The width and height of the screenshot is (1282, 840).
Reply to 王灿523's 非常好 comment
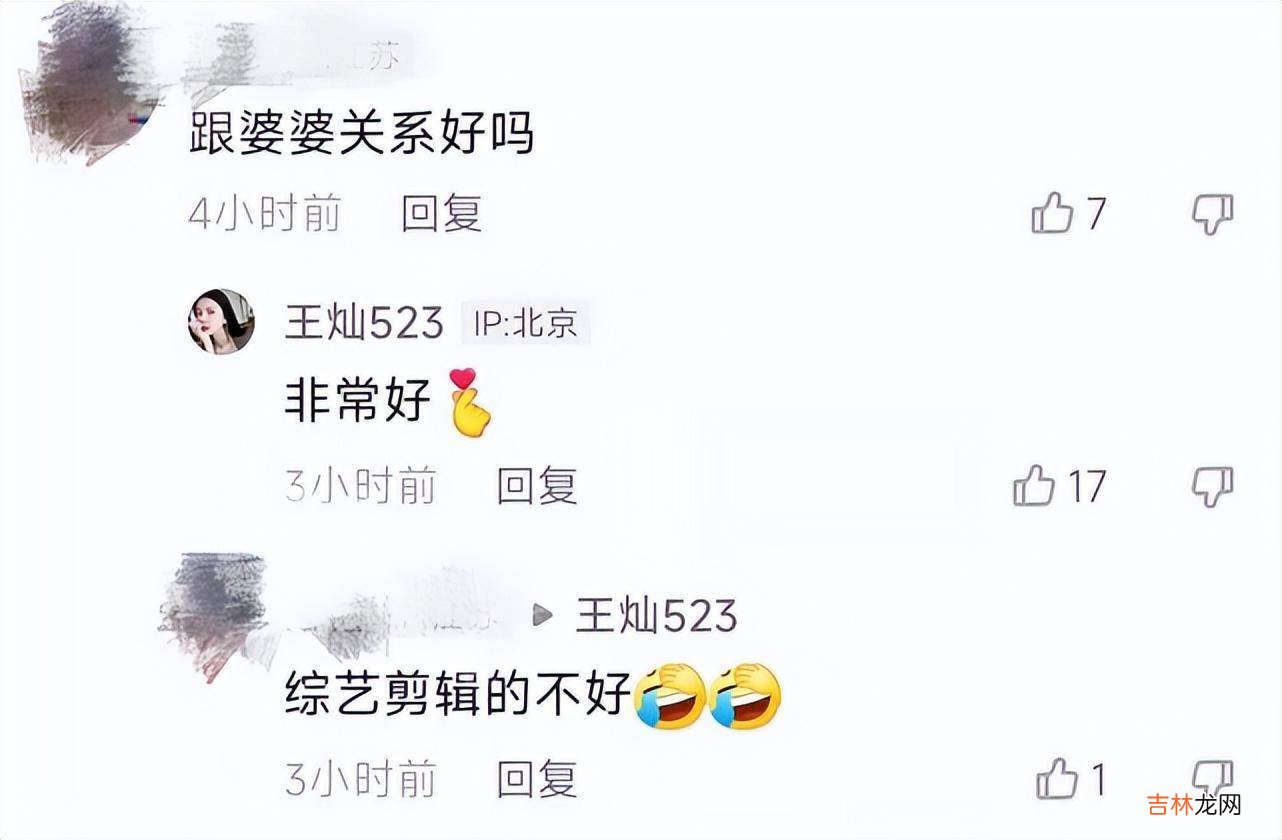click(538, 486)
